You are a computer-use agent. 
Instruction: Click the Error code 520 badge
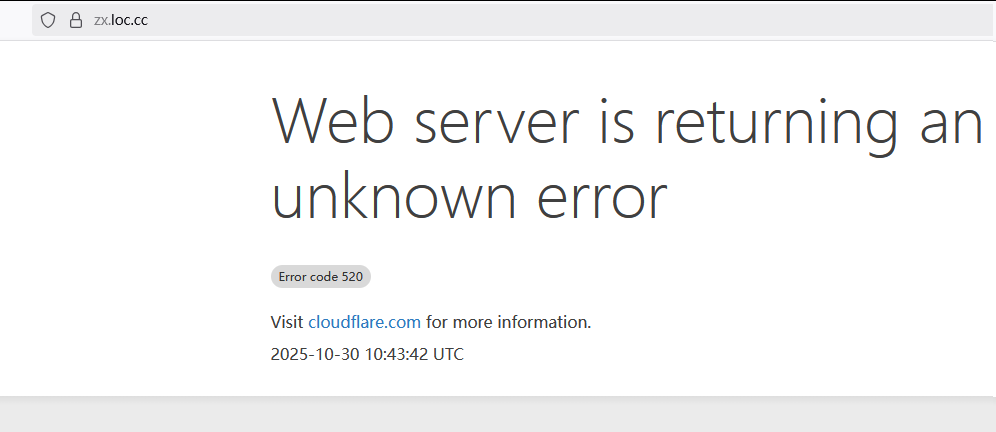coord(321,277)
